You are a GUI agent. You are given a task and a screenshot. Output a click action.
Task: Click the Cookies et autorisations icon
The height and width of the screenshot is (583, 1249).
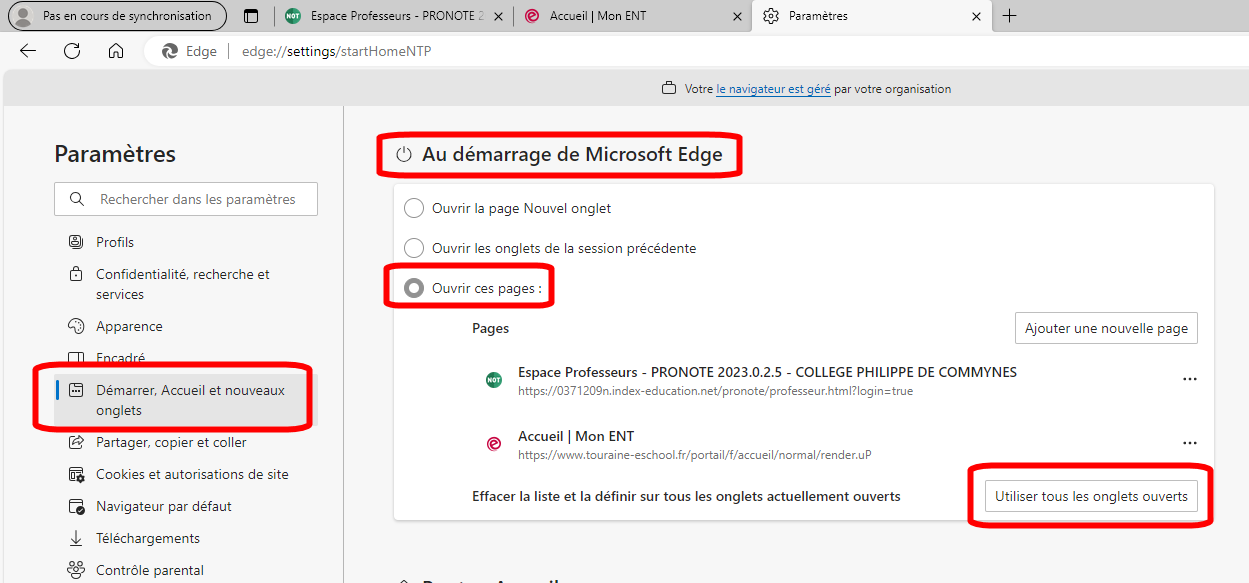pos(76,474)
